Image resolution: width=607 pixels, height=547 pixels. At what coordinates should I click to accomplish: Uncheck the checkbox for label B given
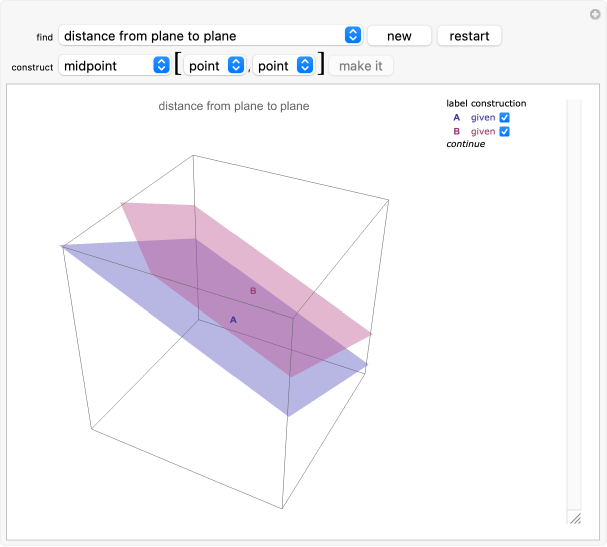coord(505,131)
